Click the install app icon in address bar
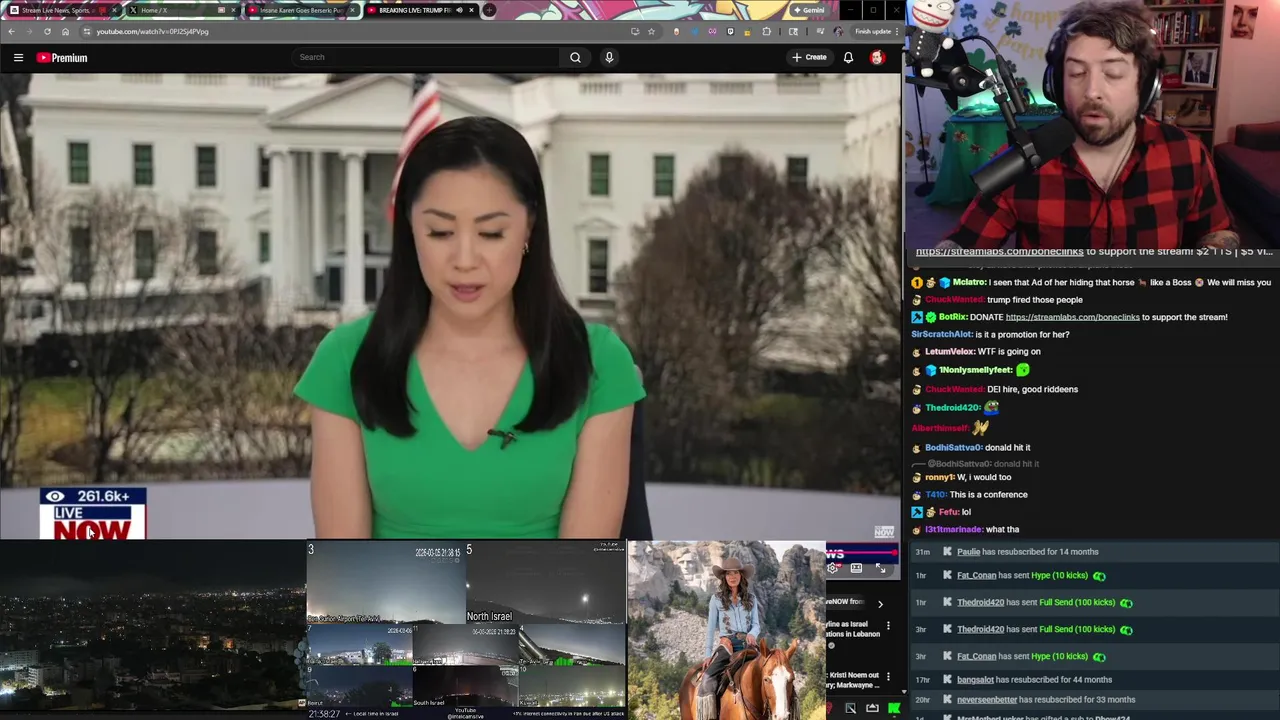 [x=635, y=31]
